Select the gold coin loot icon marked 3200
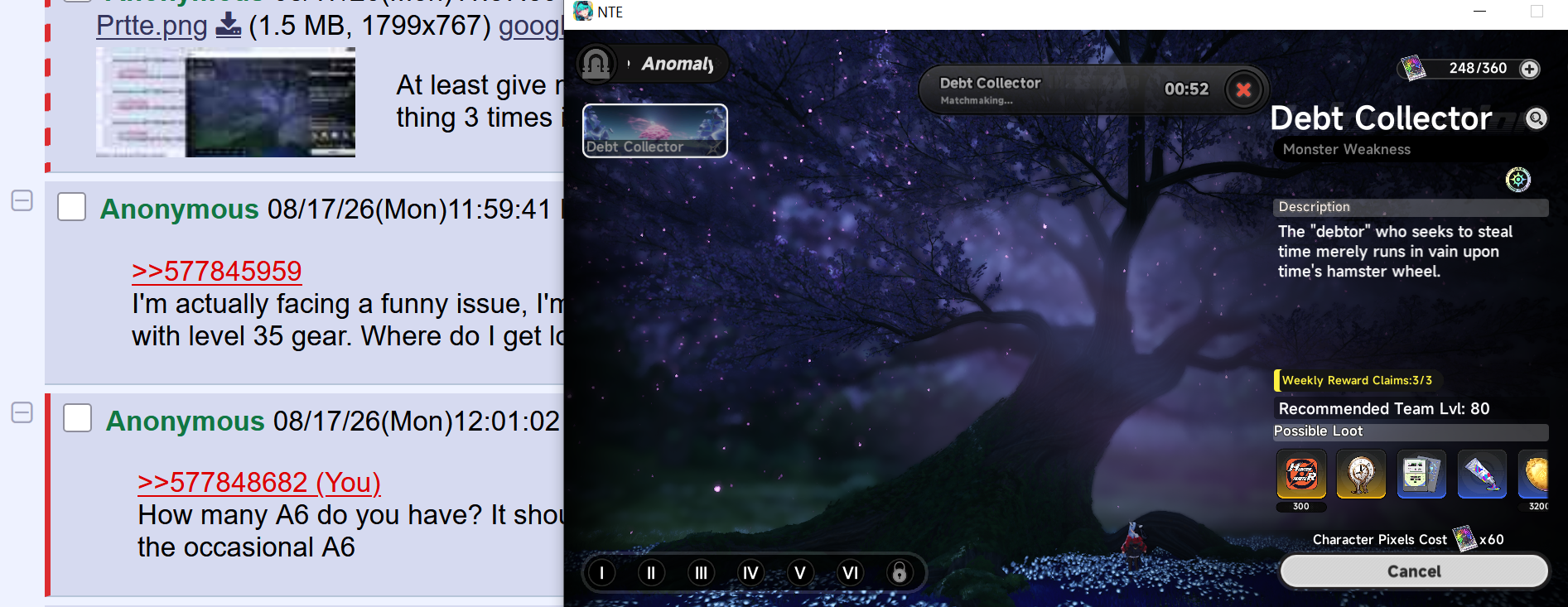This screenshot has width=1568, height=607. (x=1534, y=474)
